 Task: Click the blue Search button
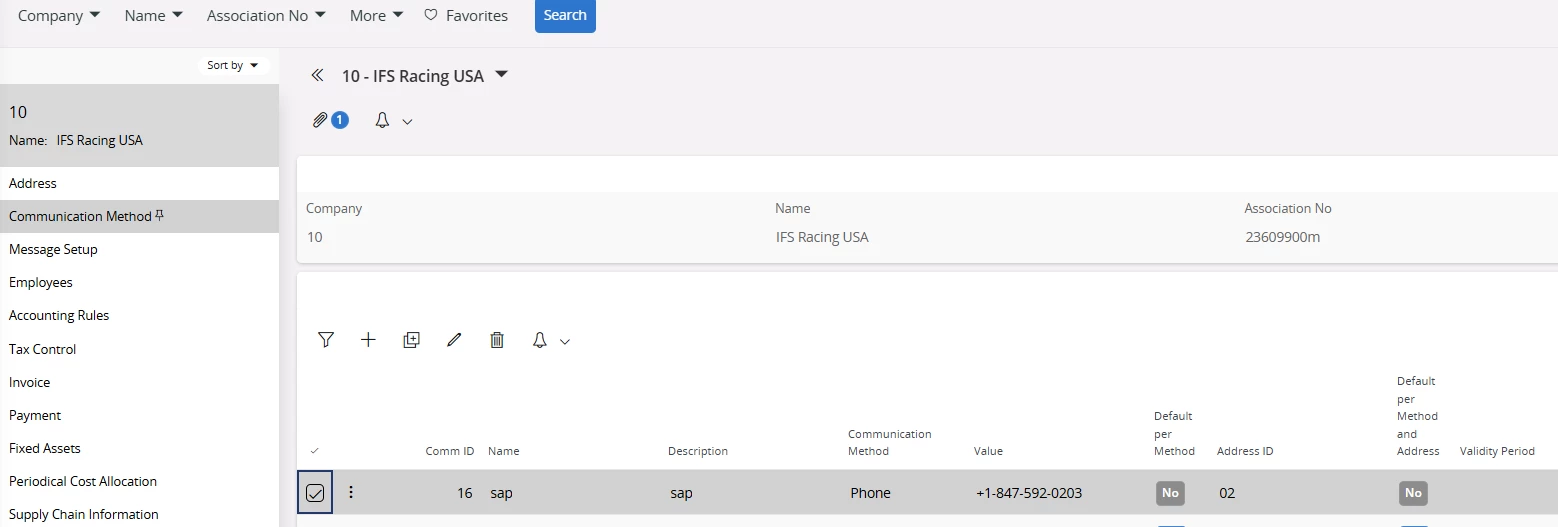coord(565,16)
